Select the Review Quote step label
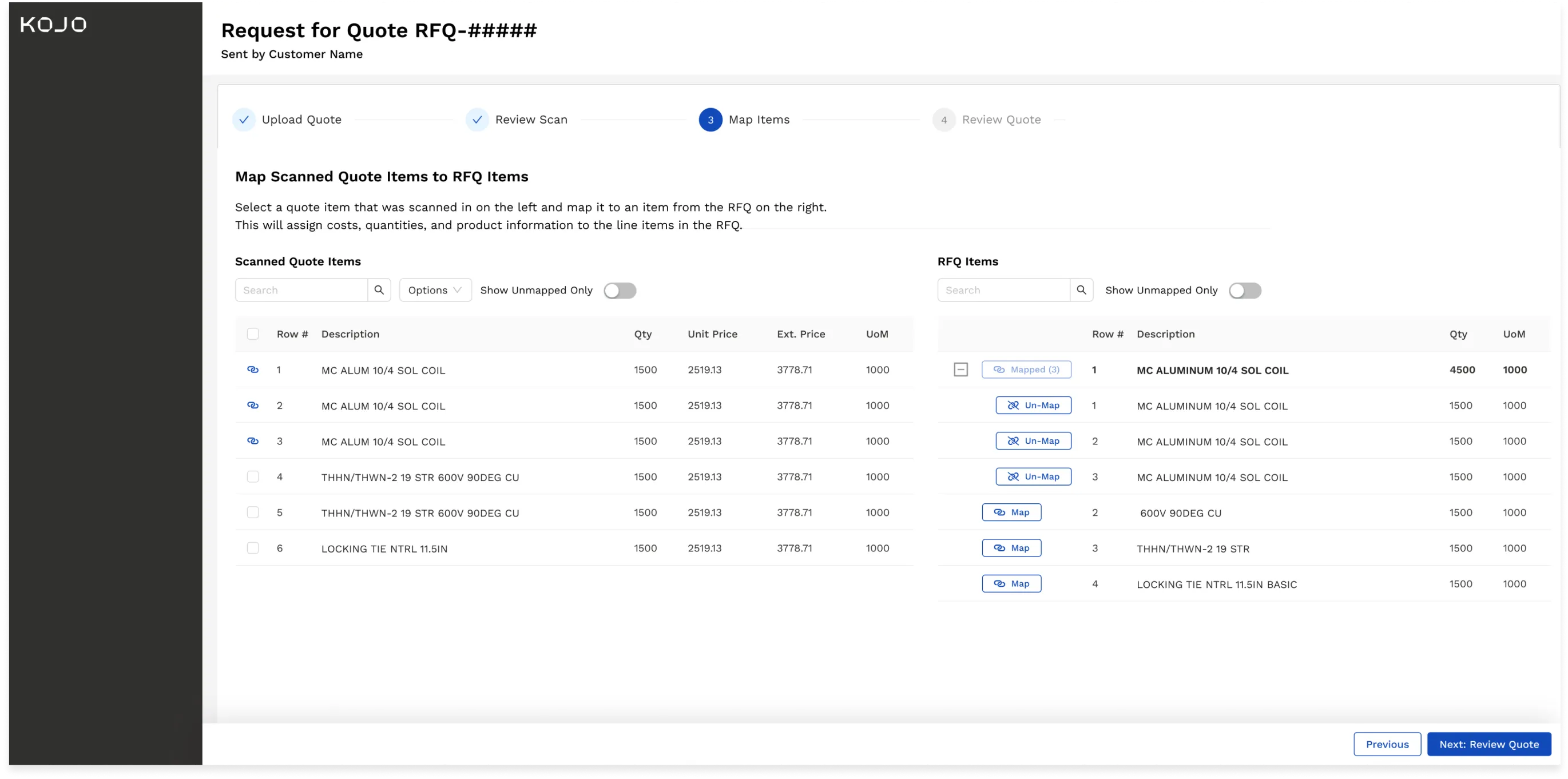The image size is (1568, 779). click(x=1001, y=120)
